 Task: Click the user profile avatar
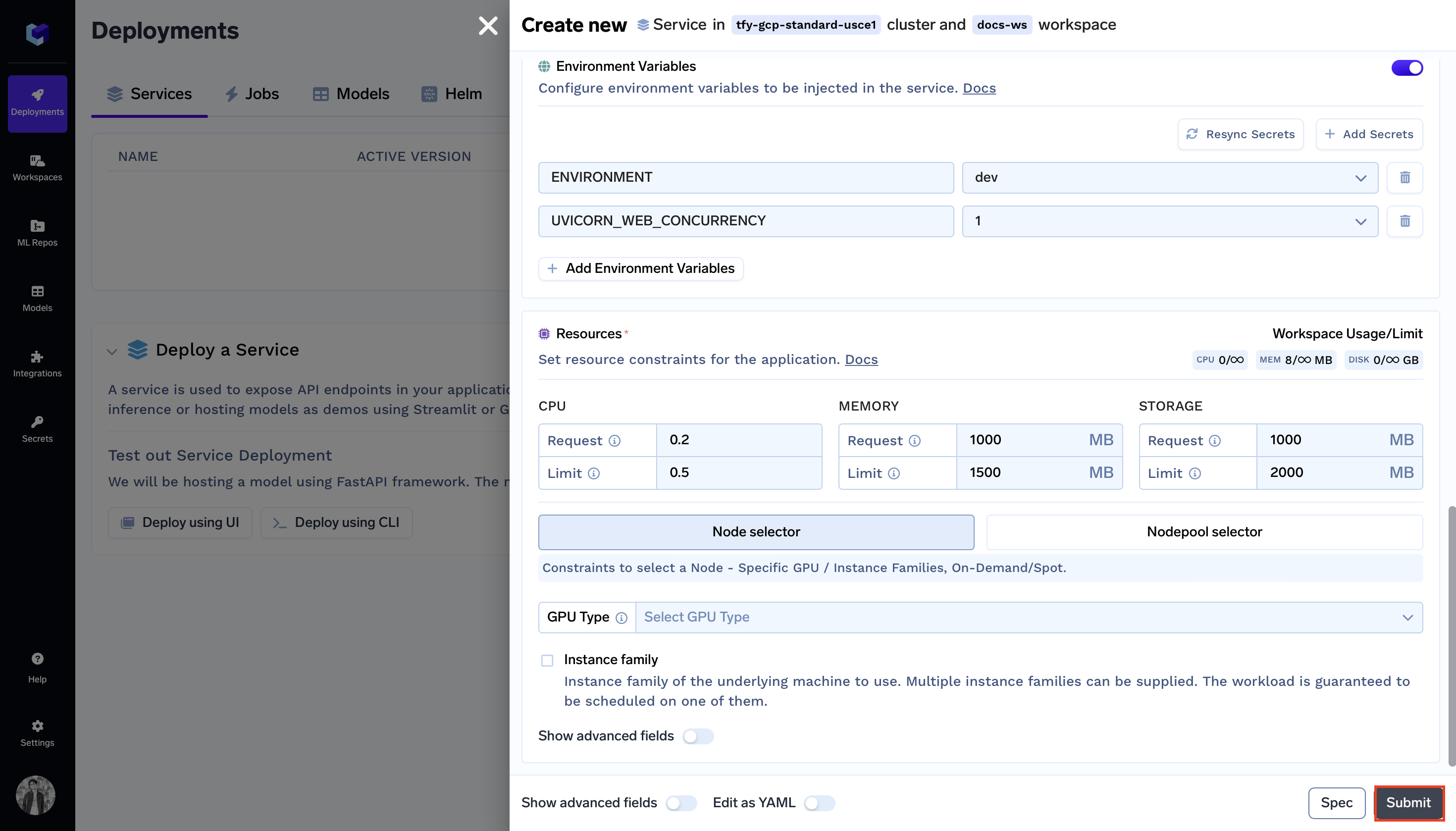35,795
